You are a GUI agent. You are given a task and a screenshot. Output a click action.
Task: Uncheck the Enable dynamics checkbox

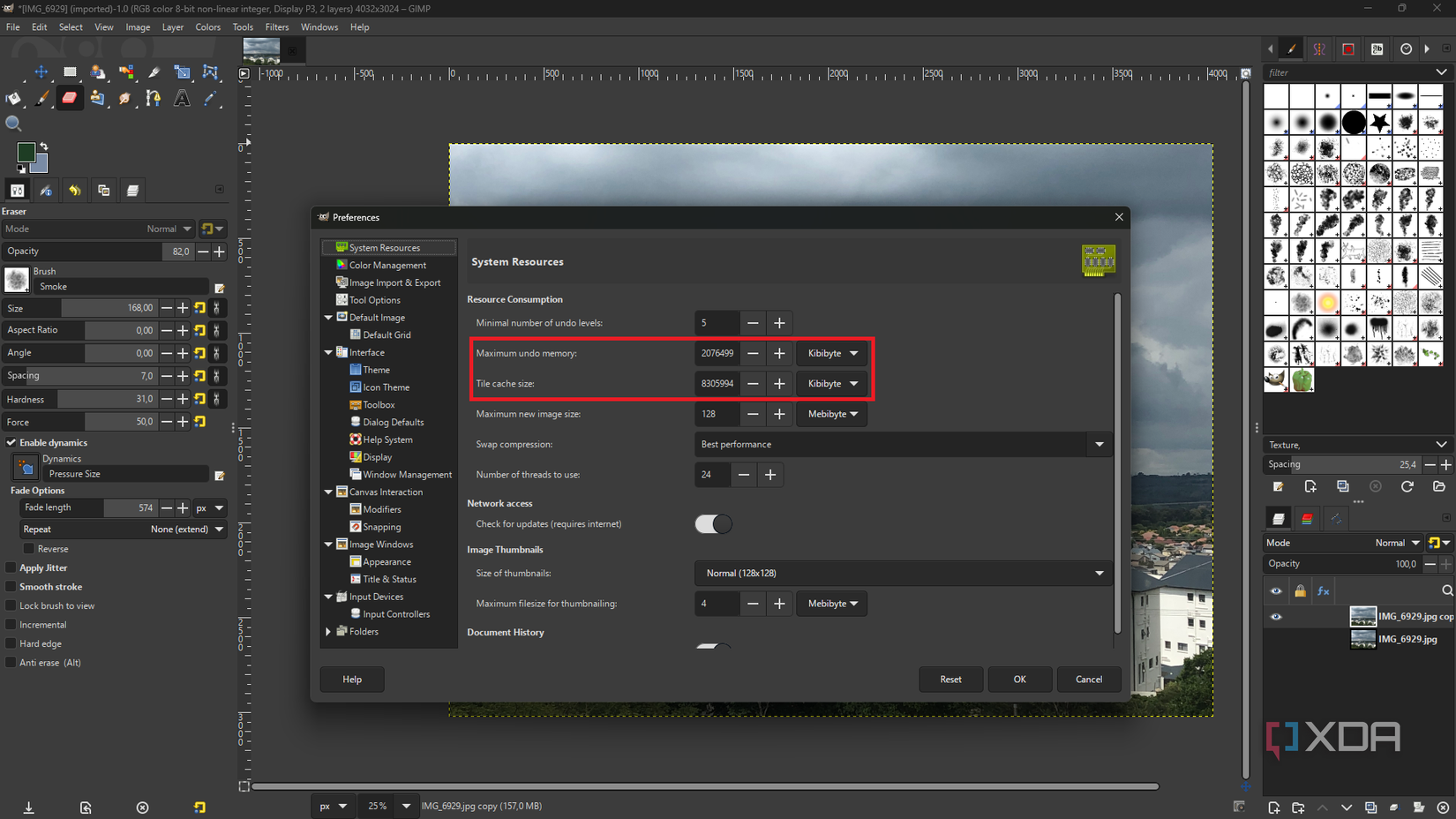tap(11, 442)
